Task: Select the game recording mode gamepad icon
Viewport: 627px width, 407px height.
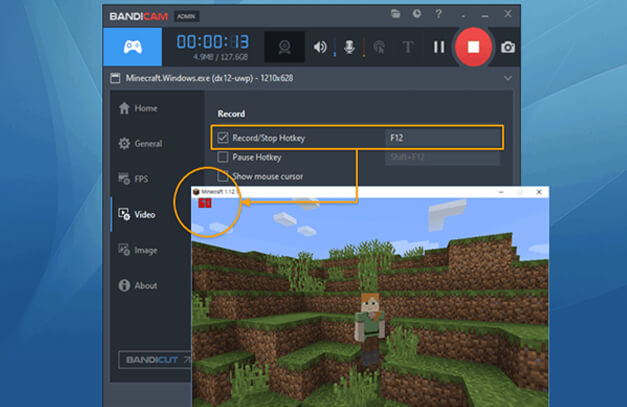Action: [x=133, y=47]
